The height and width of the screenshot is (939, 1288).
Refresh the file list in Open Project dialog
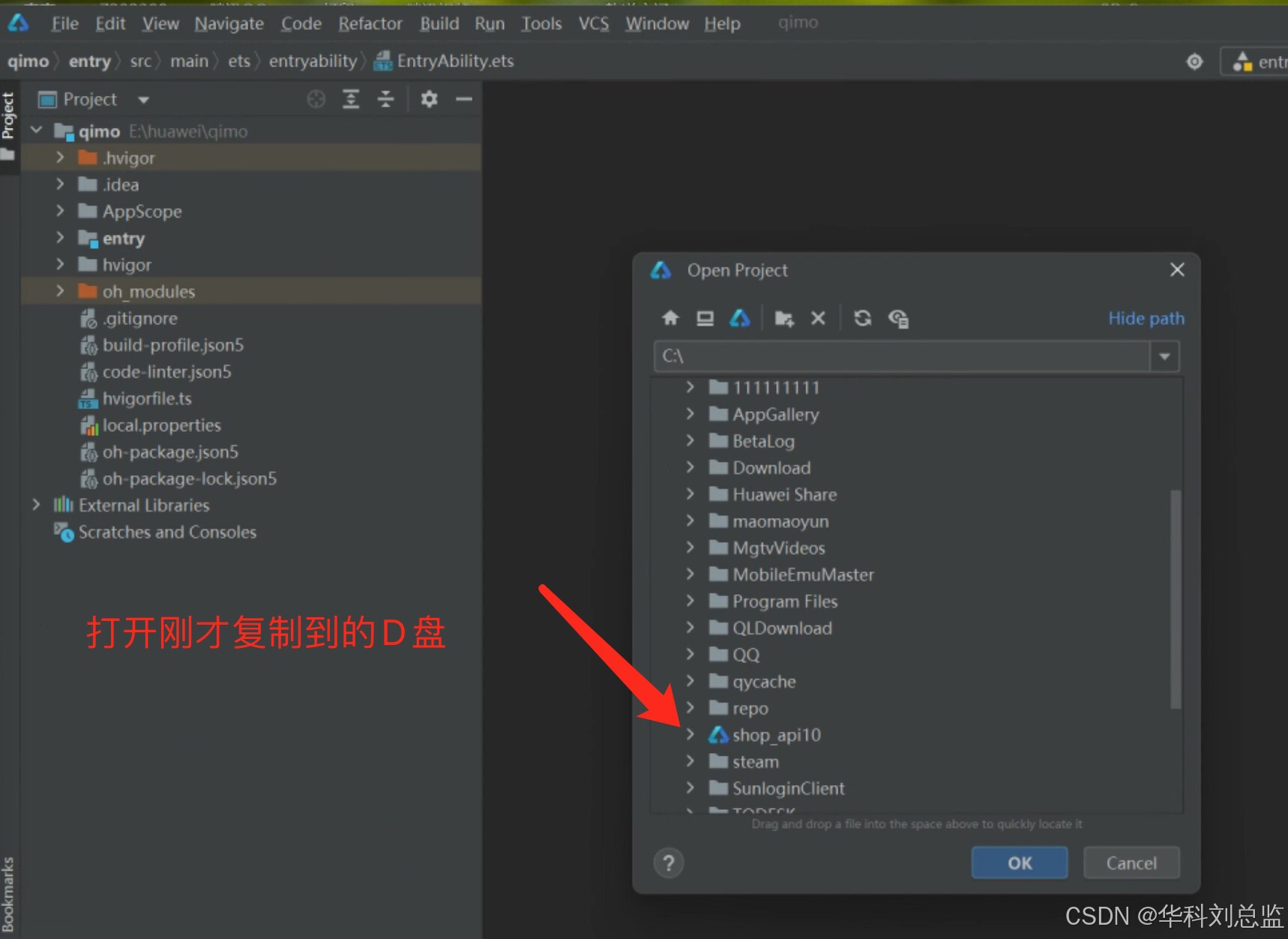click(x=862, y=319)
